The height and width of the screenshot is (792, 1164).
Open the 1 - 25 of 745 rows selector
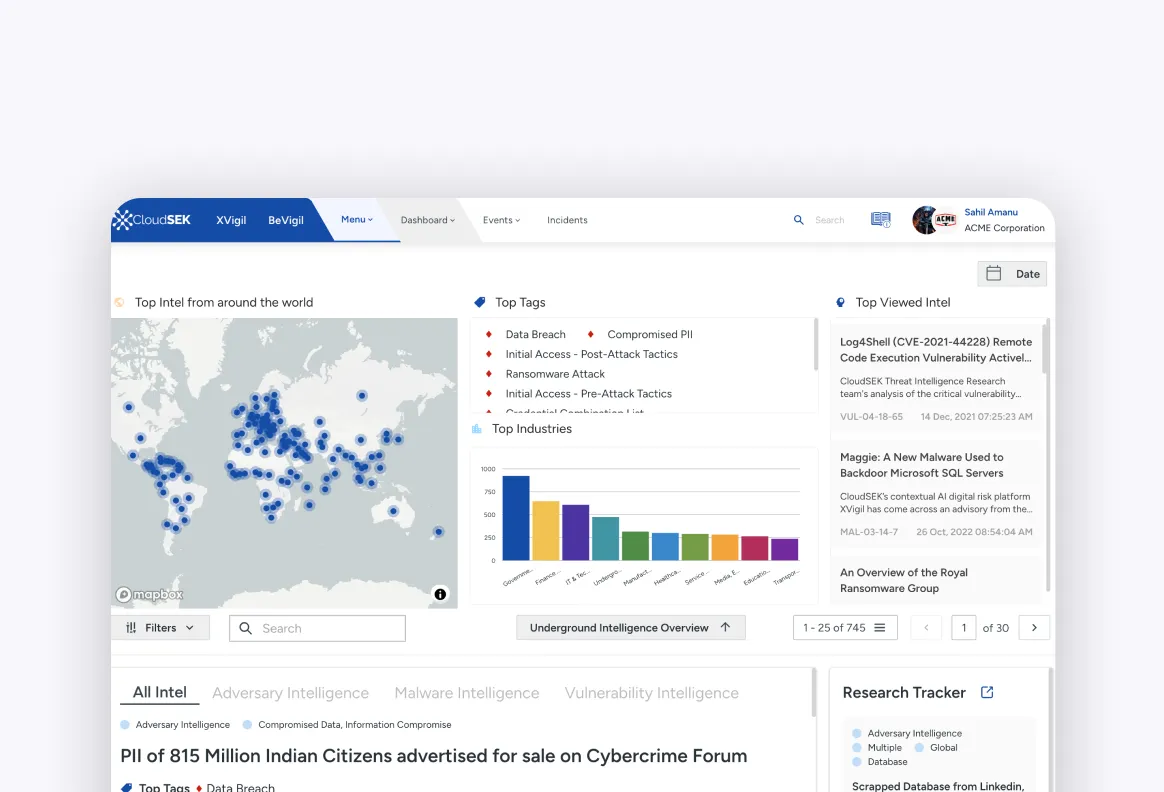point(845,628)
